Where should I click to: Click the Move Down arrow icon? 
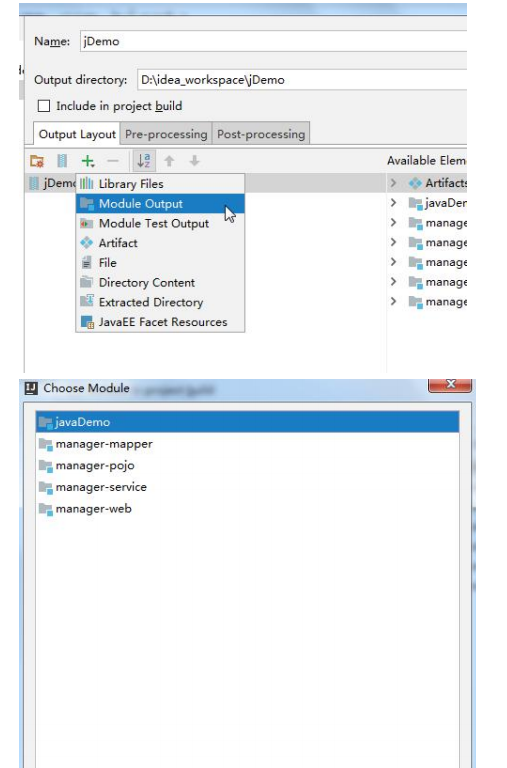click(x=194, y=161)
